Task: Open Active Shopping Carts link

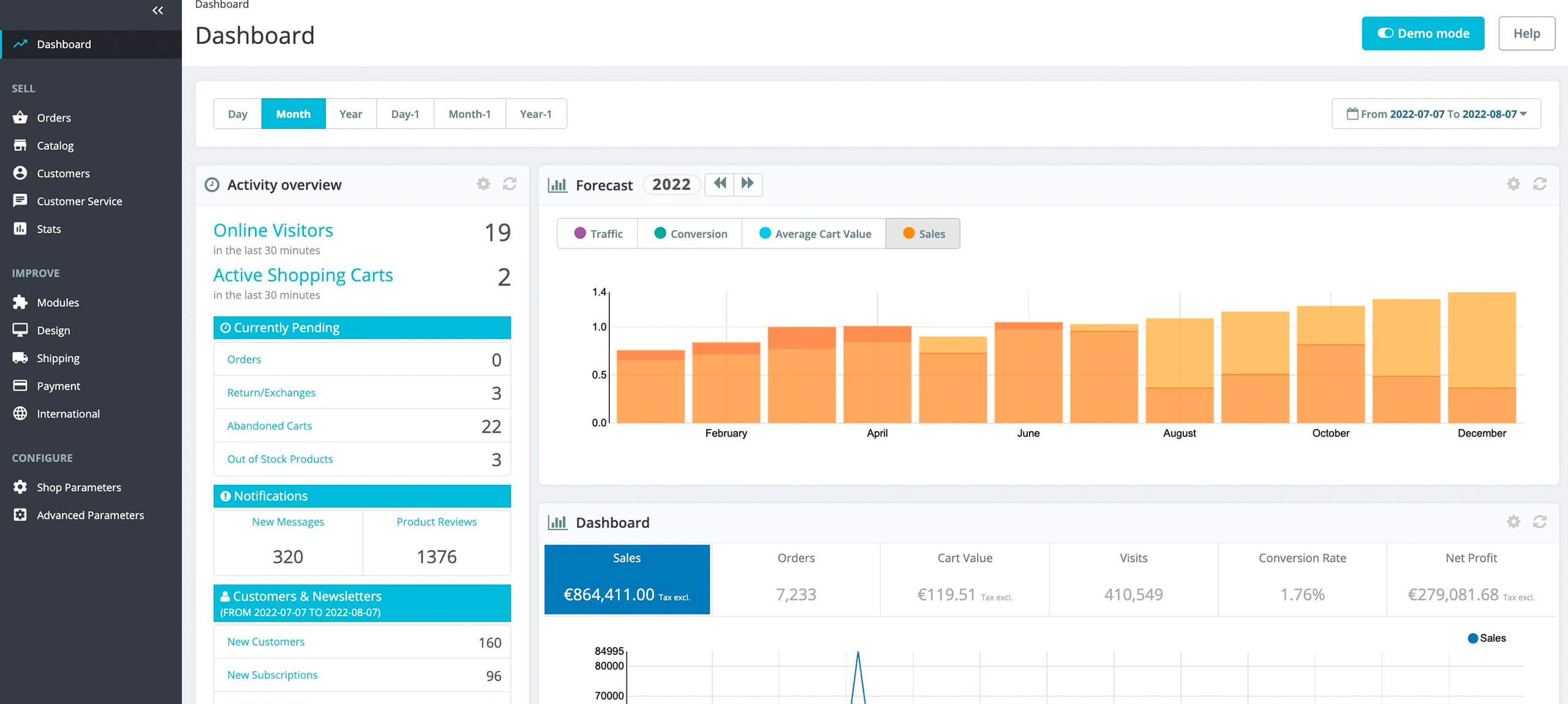Action: (303, 275)
